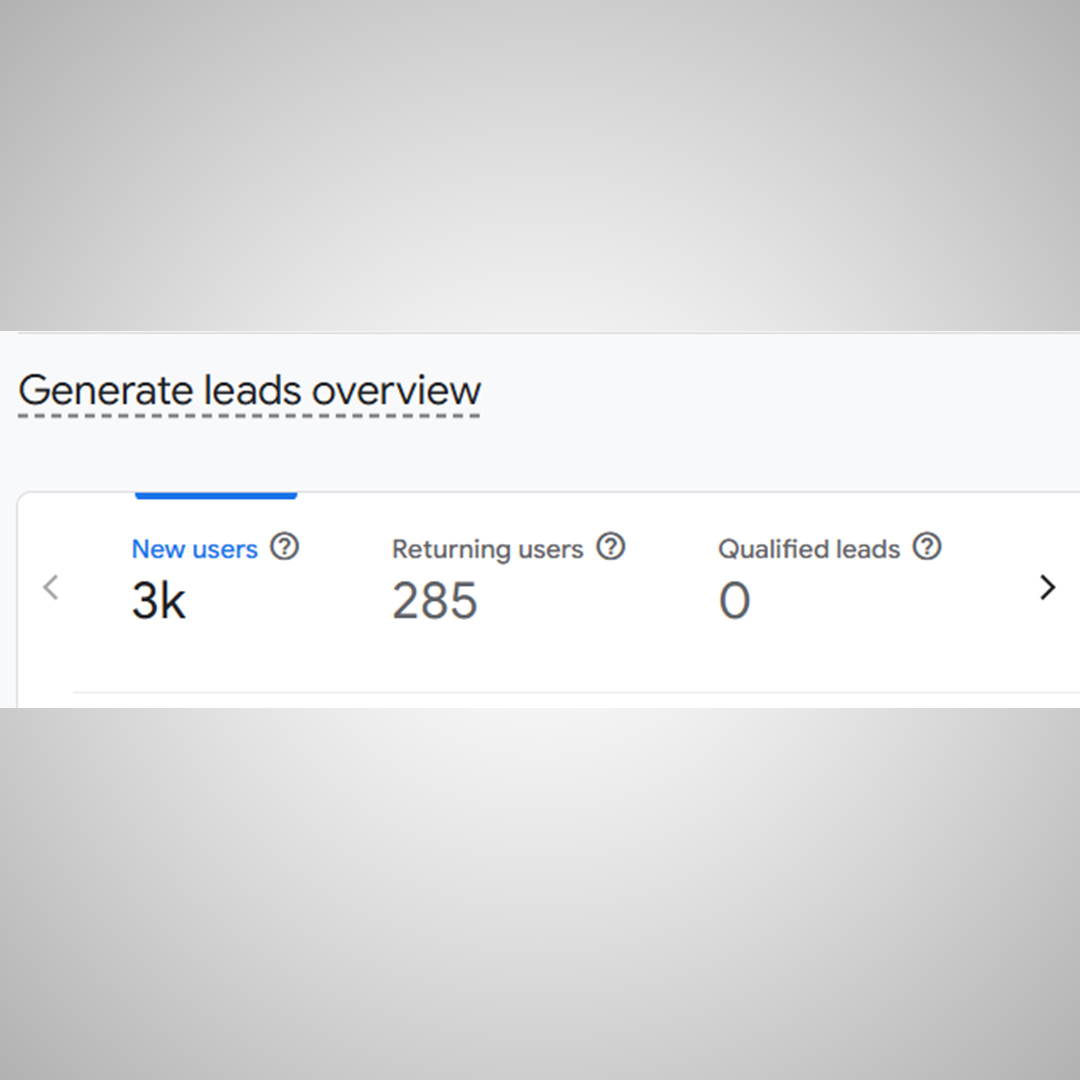Screen dimensions: 1080x1080
Task: Select the 285 Returning users count
Action: pos(435,601)
